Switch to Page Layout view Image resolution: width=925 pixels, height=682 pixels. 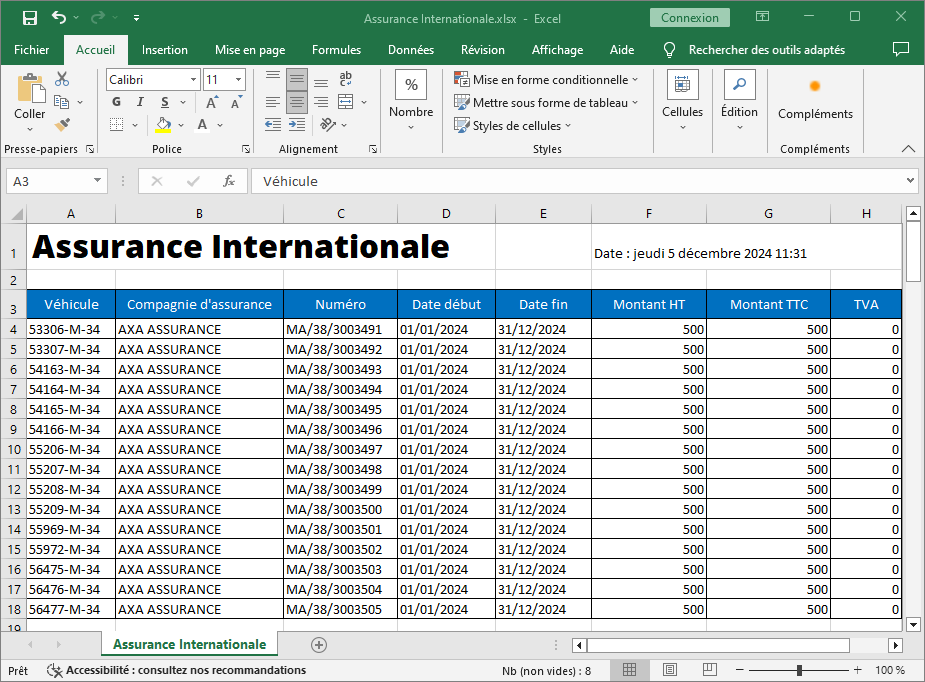(670, 670)
